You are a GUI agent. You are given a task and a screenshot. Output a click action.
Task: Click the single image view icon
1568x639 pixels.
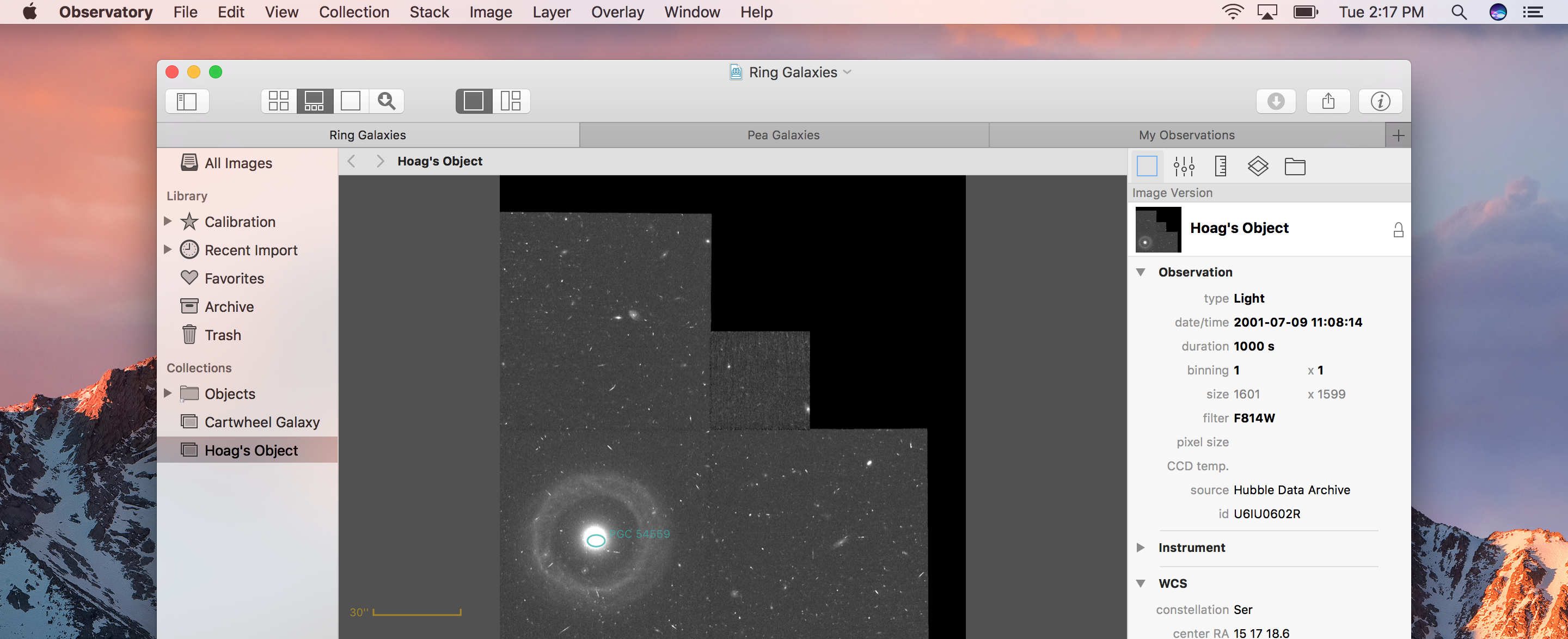[349, 100]
